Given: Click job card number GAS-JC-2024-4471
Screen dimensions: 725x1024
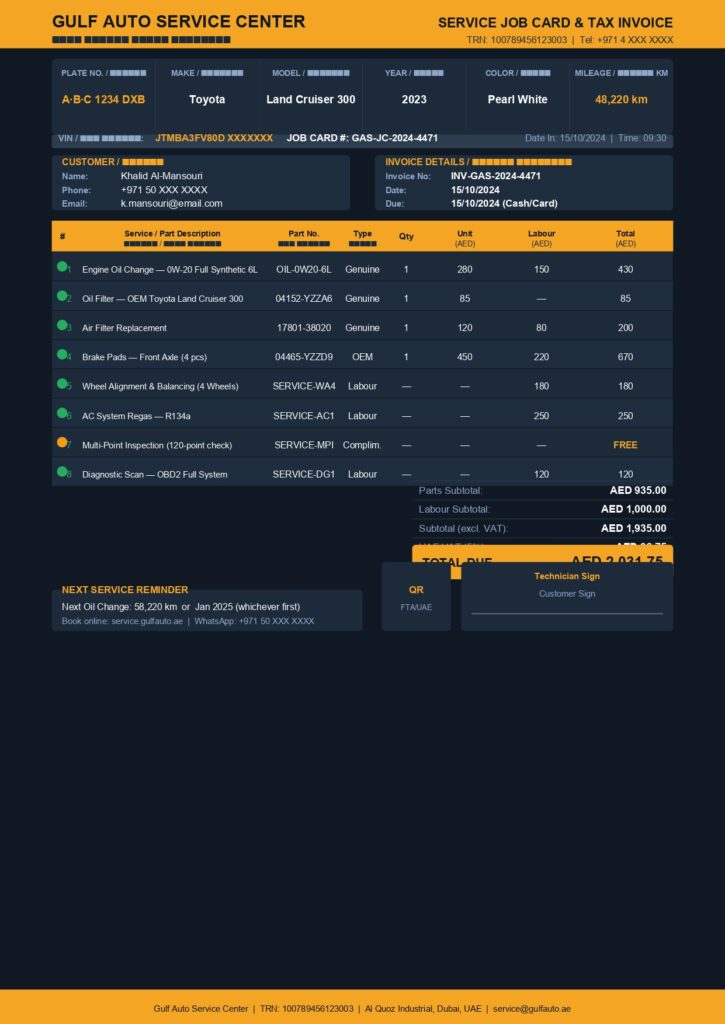Looking at the screenshot, I should point(395,138).
